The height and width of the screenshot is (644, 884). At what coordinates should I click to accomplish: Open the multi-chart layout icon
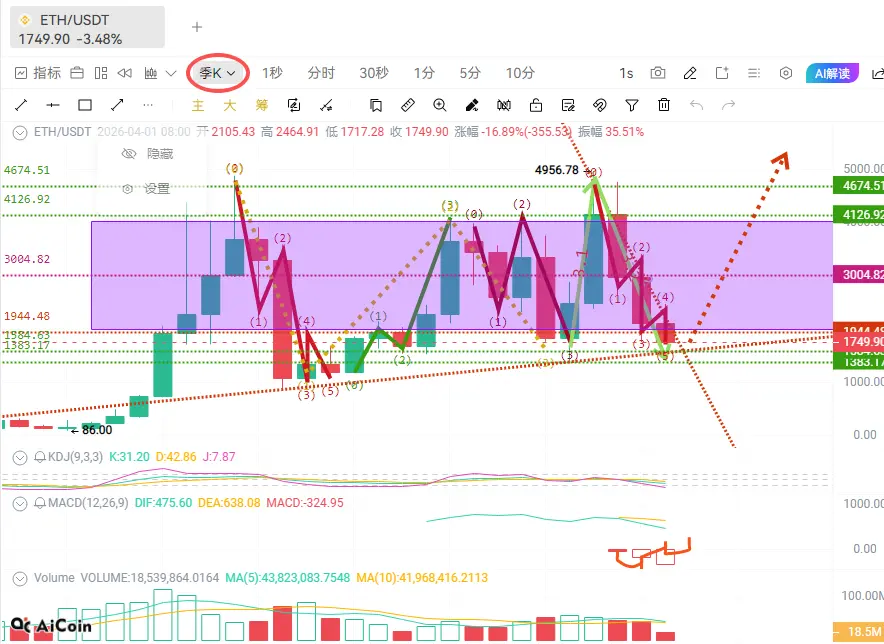101,73
